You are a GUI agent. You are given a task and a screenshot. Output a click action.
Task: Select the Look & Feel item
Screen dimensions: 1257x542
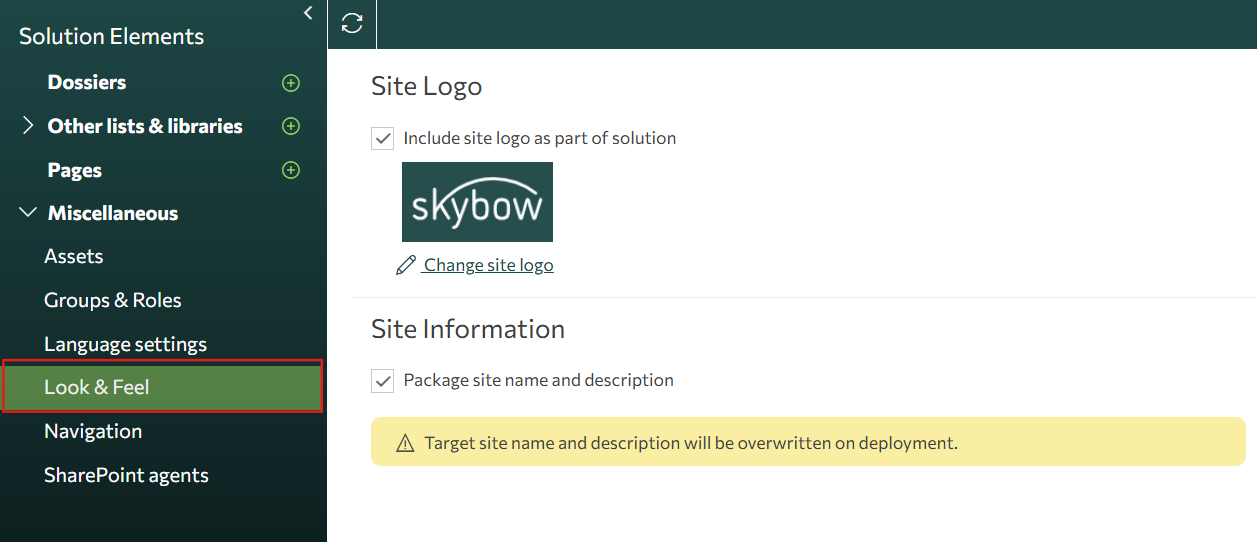pos(97,387)
